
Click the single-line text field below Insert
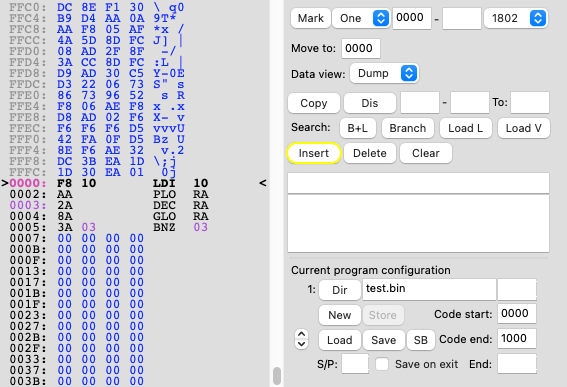(x=418, y=183)
